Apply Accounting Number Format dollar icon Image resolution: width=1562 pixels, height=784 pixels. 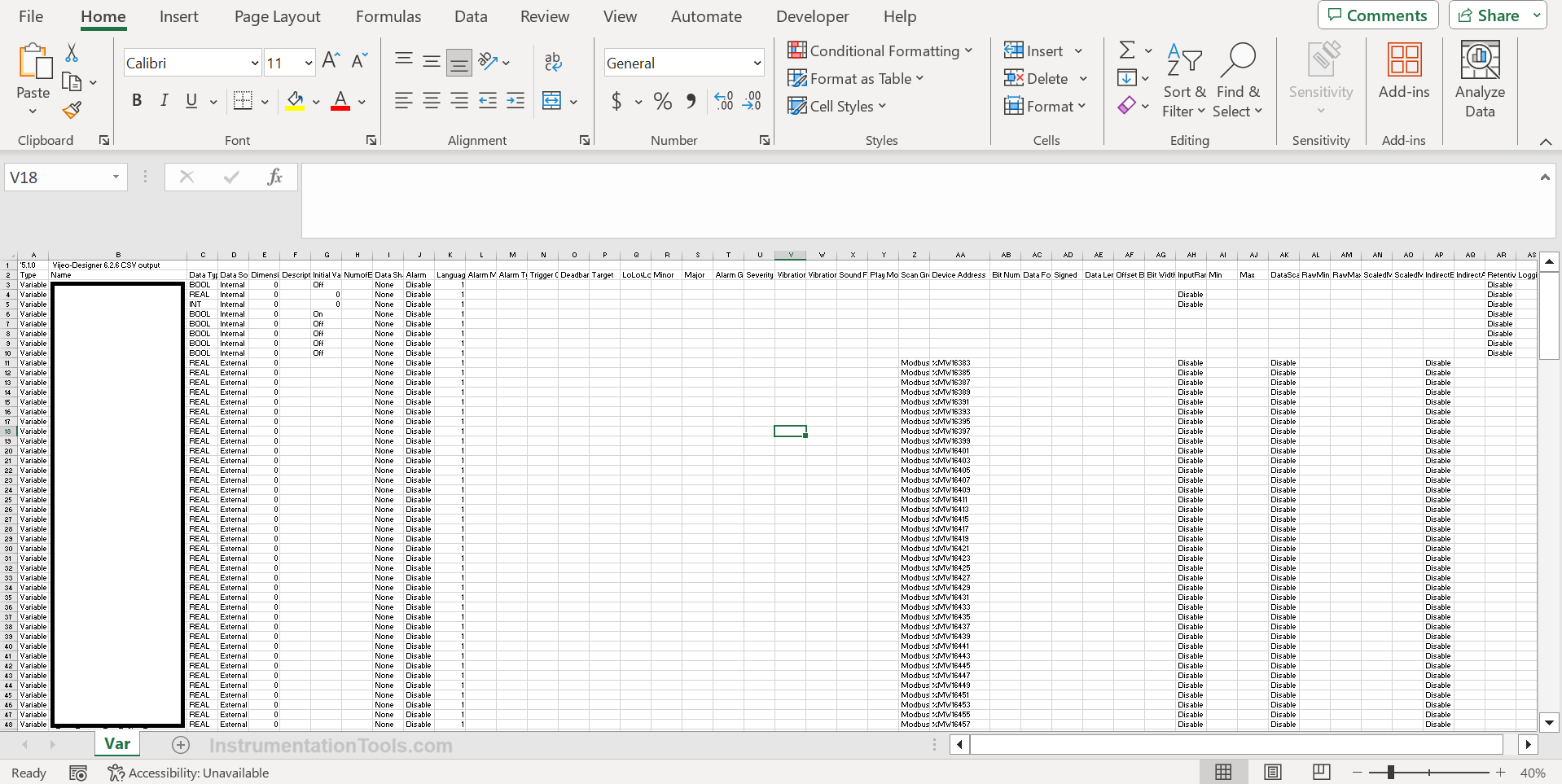[x=616, y=101]
